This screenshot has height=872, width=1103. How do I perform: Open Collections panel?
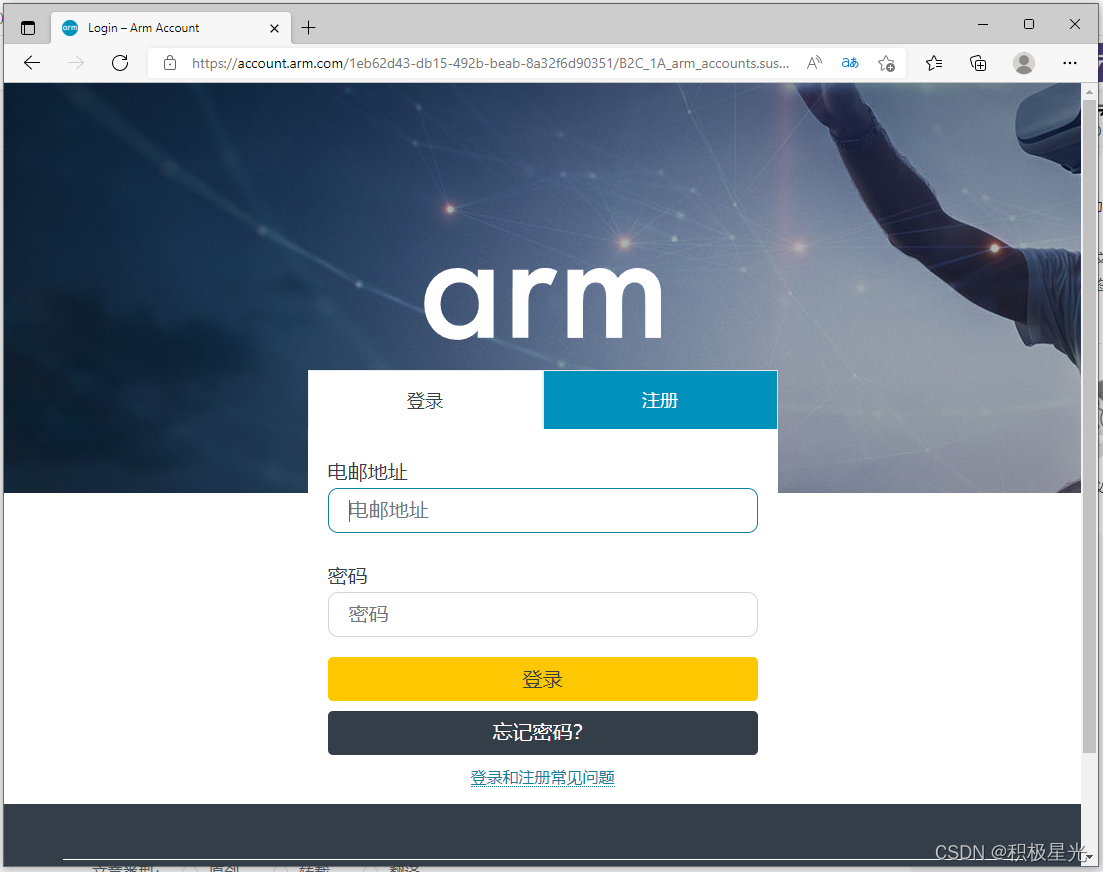[978, 63]
